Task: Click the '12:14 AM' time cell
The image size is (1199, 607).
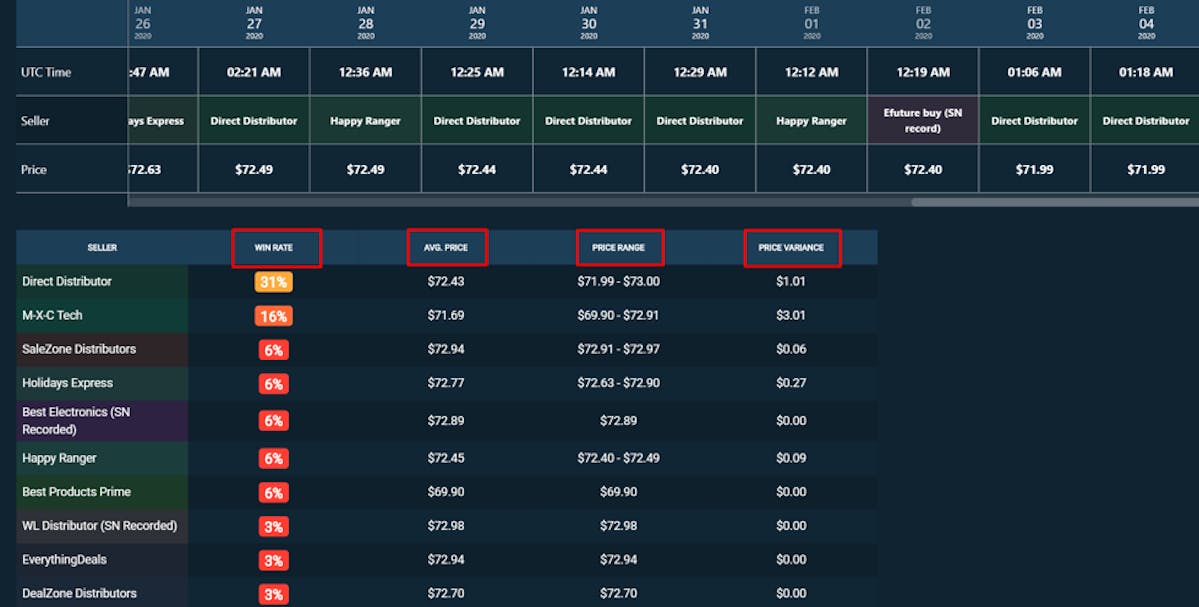Action: click(589, 73)
